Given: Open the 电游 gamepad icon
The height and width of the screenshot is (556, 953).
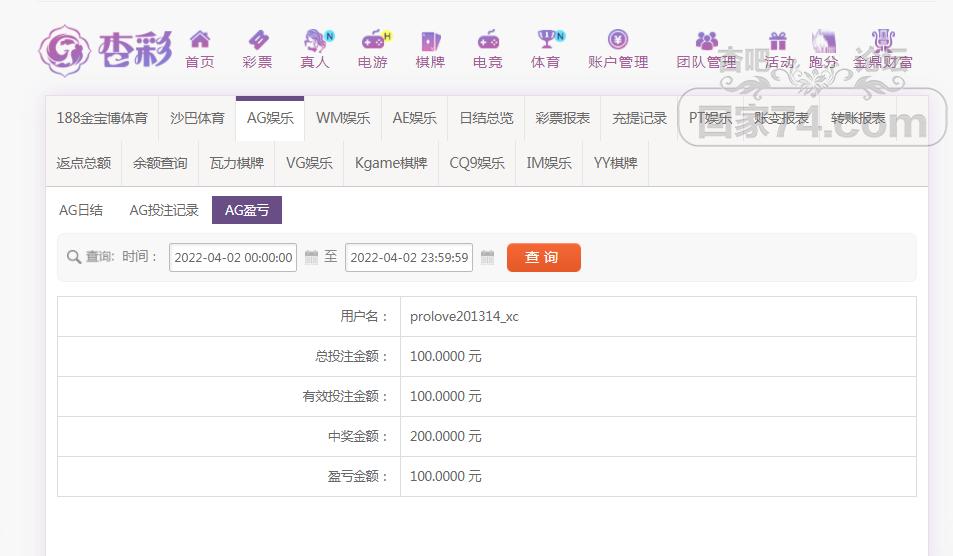Looking at the screenshot, I should 373,41.
